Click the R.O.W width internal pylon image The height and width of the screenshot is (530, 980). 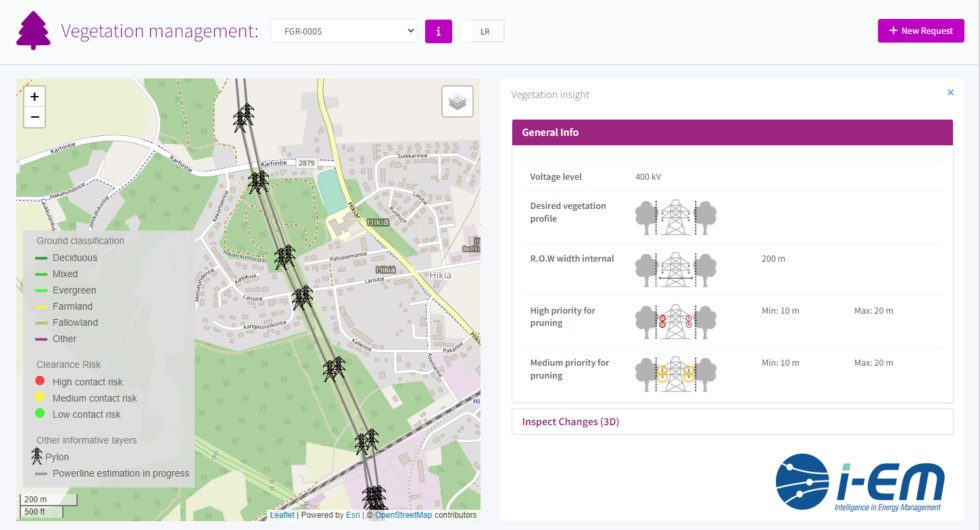[x=676, y=269]
